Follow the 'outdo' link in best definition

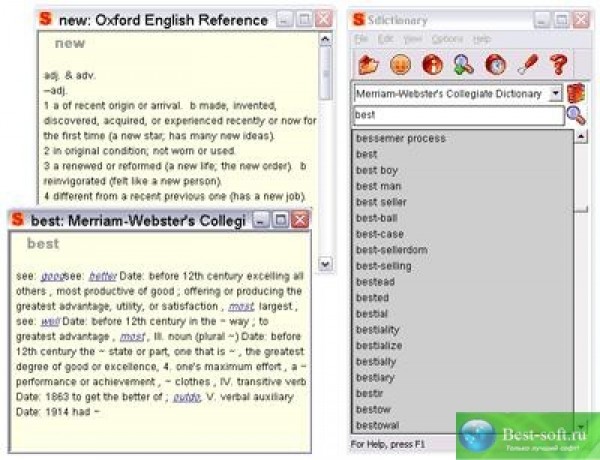187,397
